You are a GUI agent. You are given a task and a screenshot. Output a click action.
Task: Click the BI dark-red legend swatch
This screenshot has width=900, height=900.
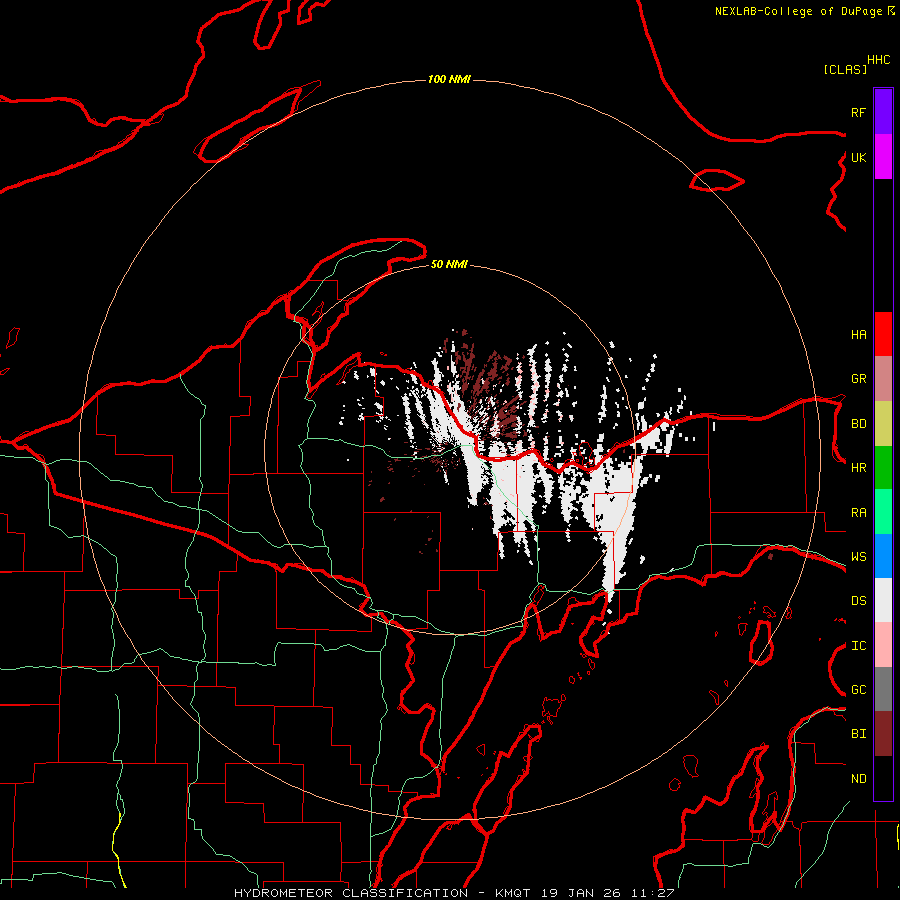coord(883,734)
